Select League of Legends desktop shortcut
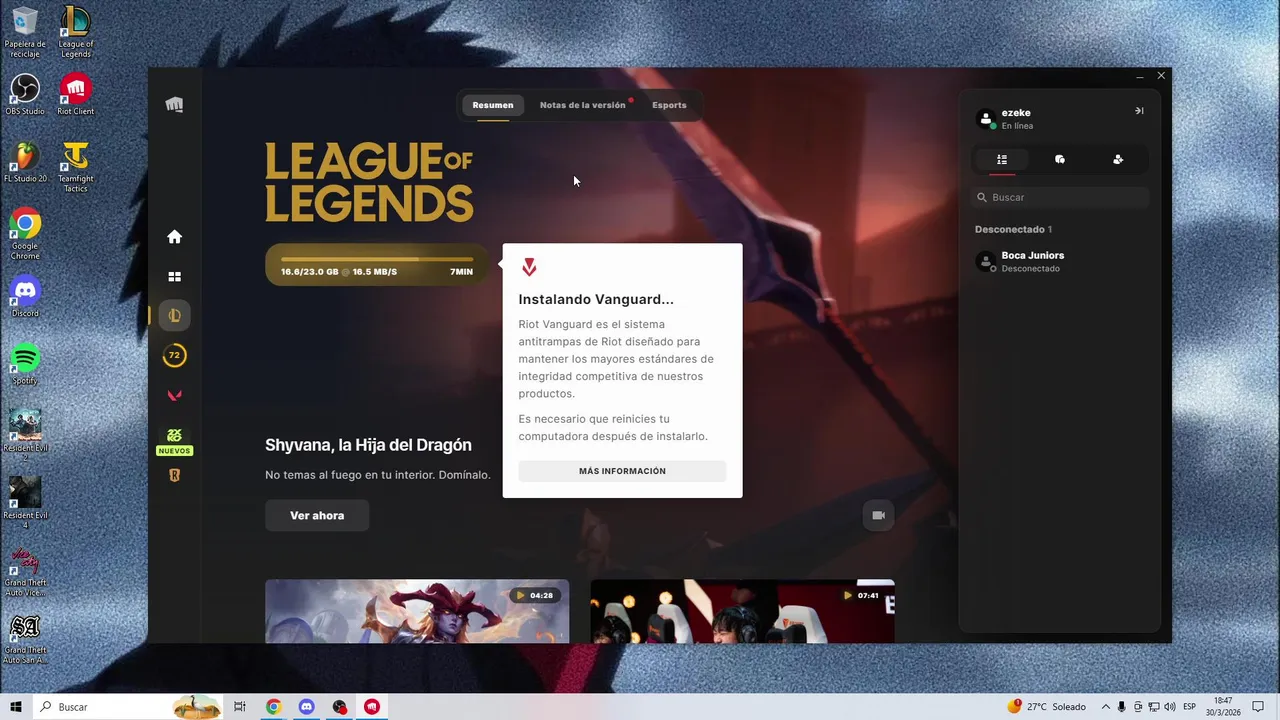Image resolution: width=1280 pixels, height=720 pixels. click(76, 32)
